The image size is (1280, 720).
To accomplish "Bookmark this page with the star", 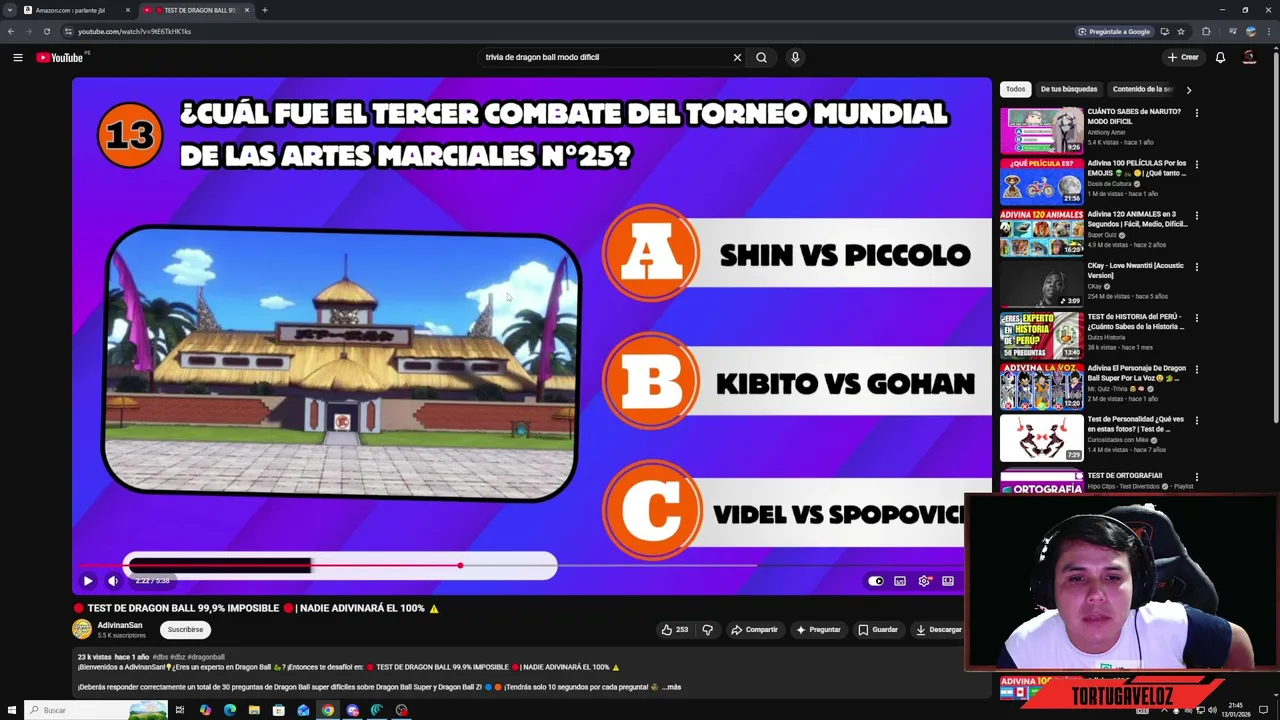I will pos(1181,31).
